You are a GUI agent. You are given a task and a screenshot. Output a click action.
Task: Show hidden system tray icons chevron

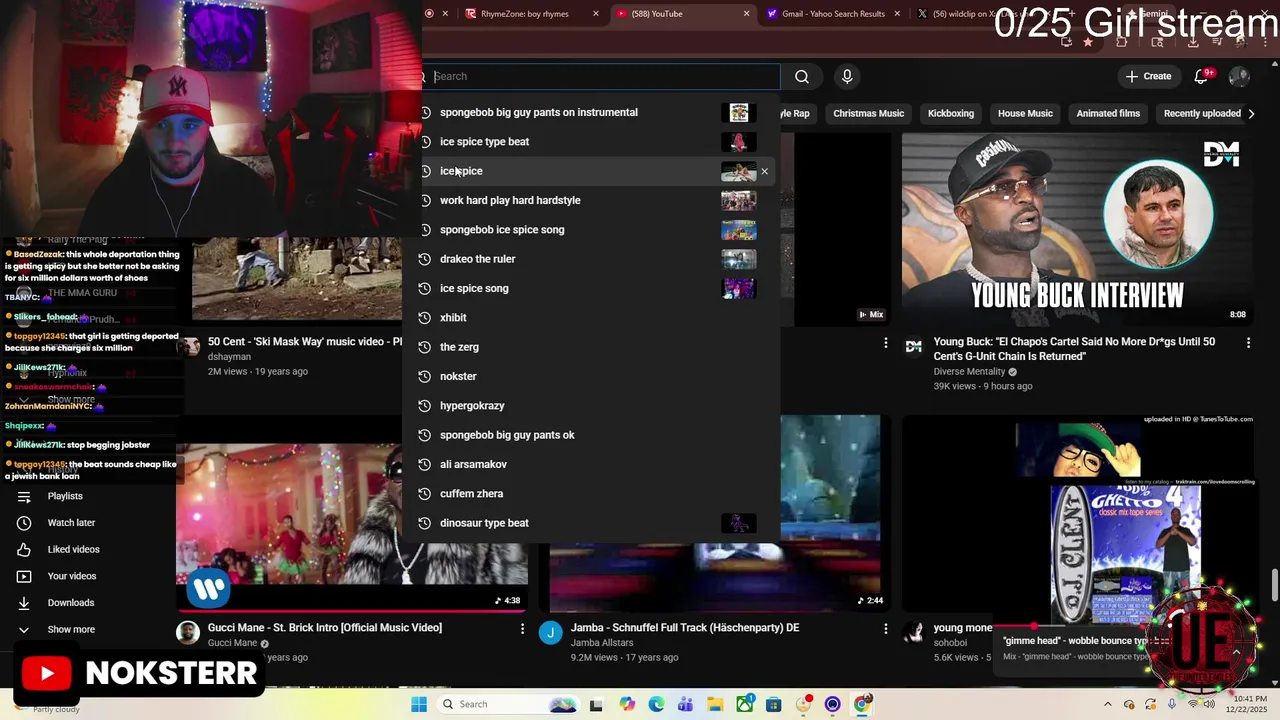click(x=1107, y=704)
